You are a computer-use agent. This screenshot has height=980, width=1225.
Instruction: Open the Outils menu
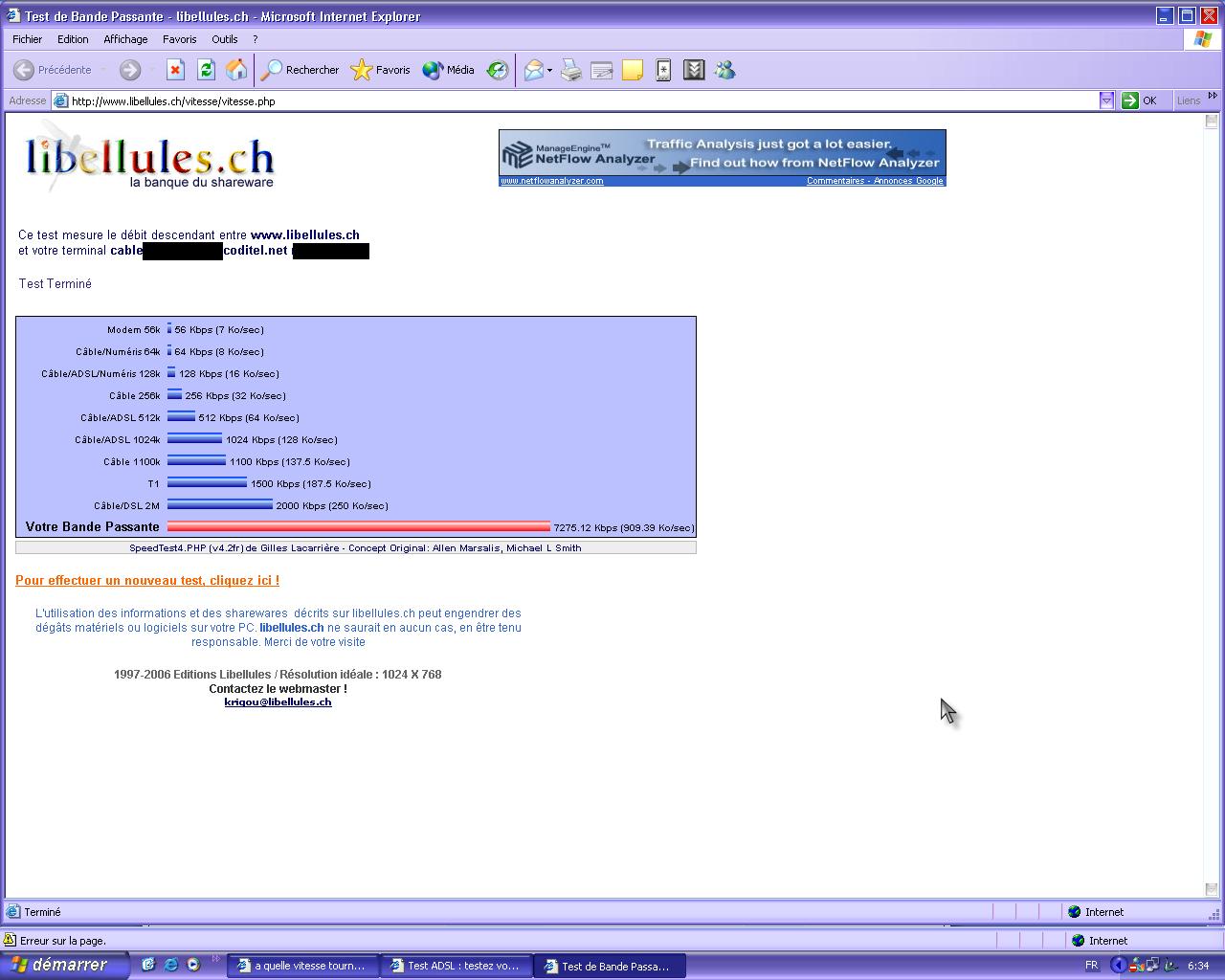point(225,39)
